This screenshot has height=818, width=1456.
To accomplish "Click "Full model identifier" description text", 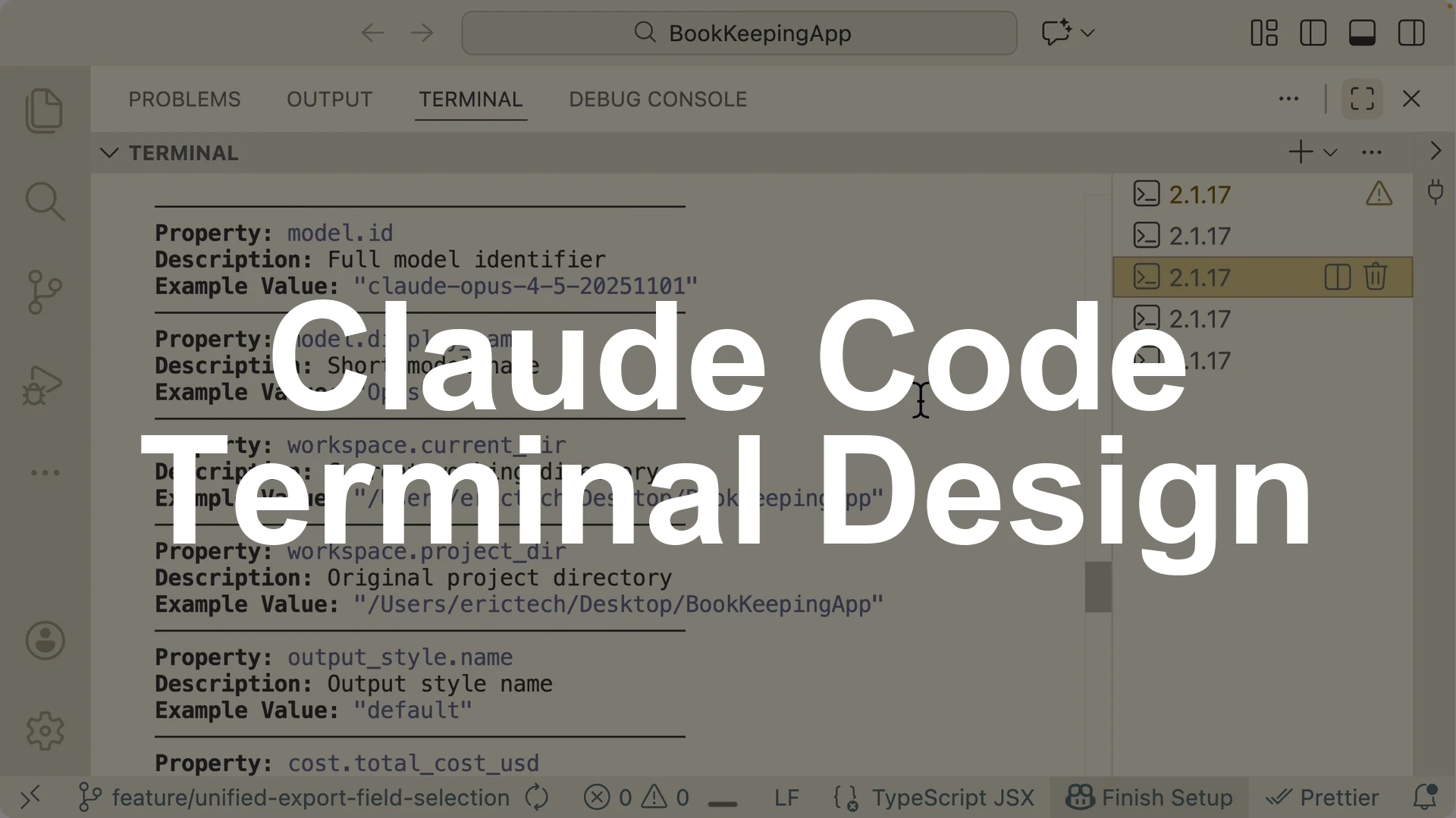I will coord(466,259).
